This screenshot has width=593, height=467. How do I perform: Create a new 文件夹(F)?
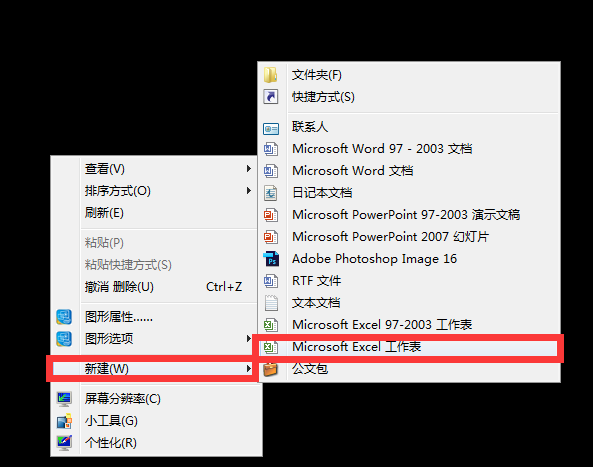tap(409, 75)
